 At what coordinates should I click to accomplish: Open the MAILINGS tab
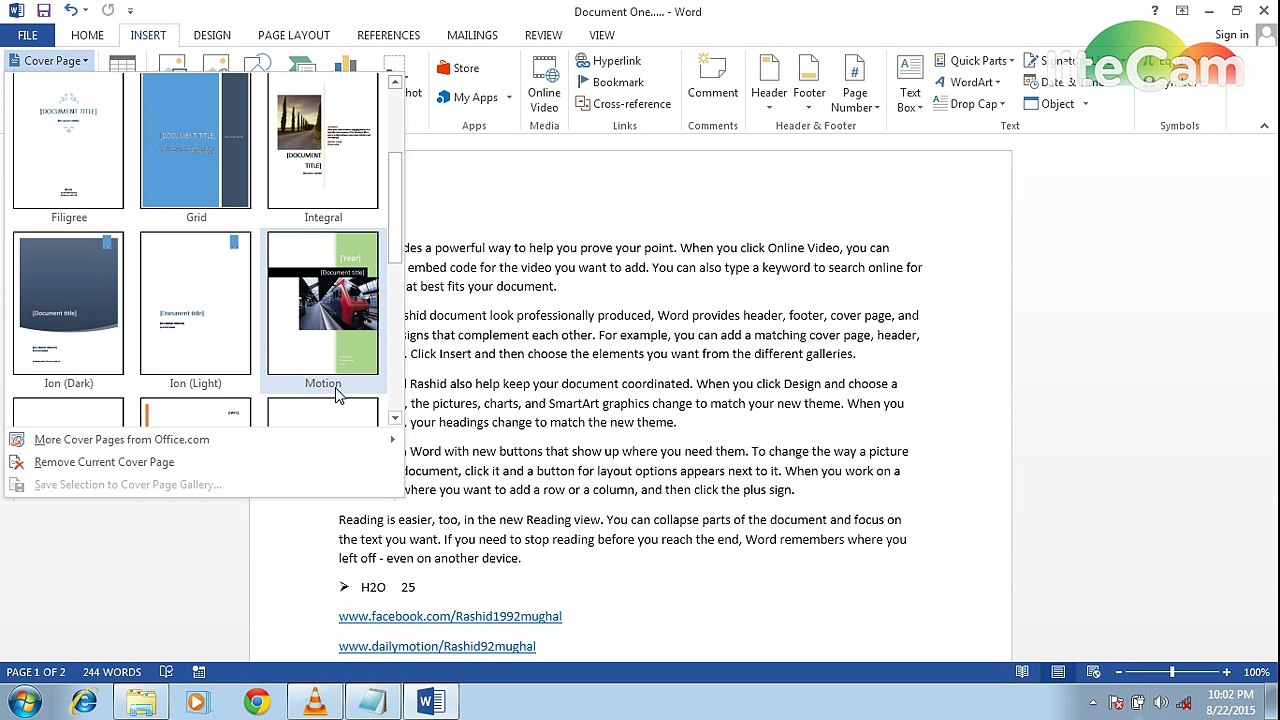coord(472,35)
